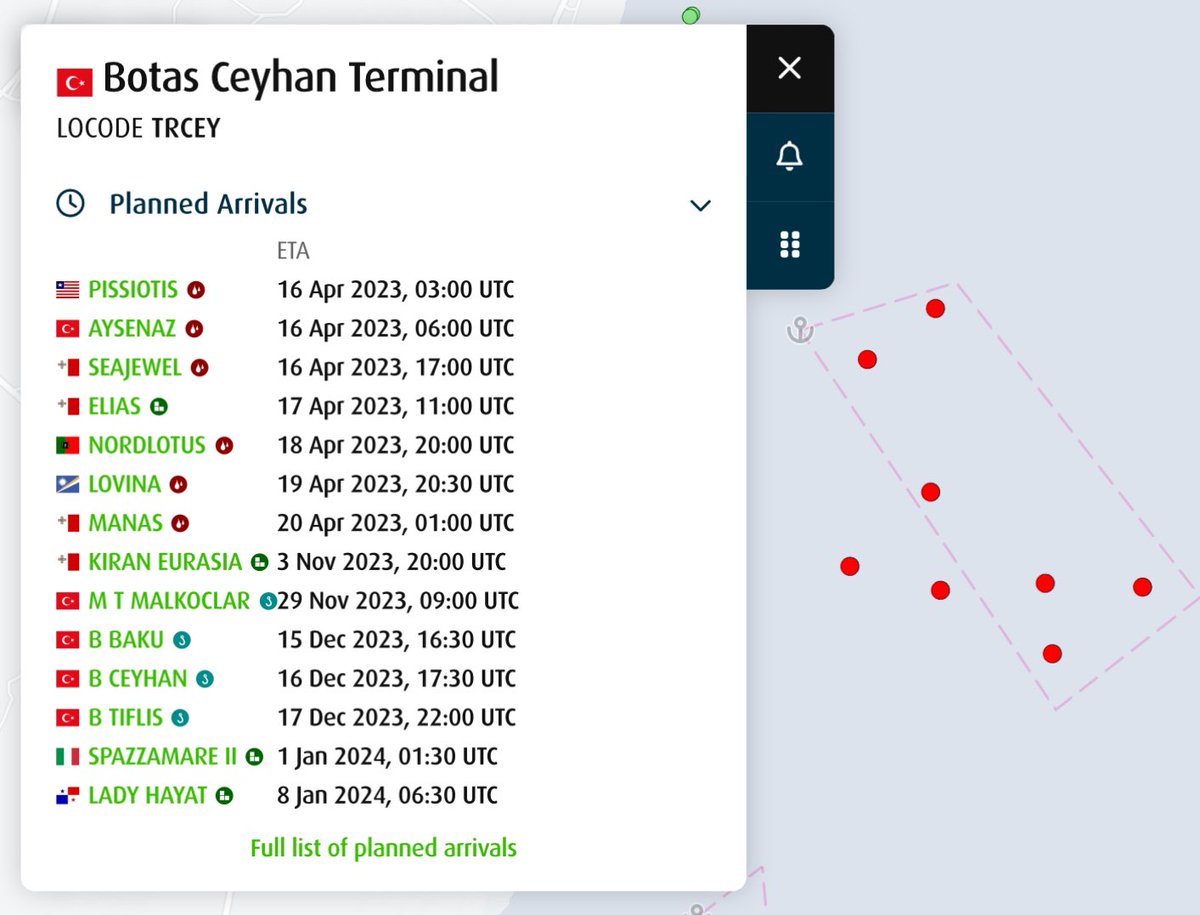Click the green vessel marker above the popup
1200x915 pixels.
(x=690, y=15)
